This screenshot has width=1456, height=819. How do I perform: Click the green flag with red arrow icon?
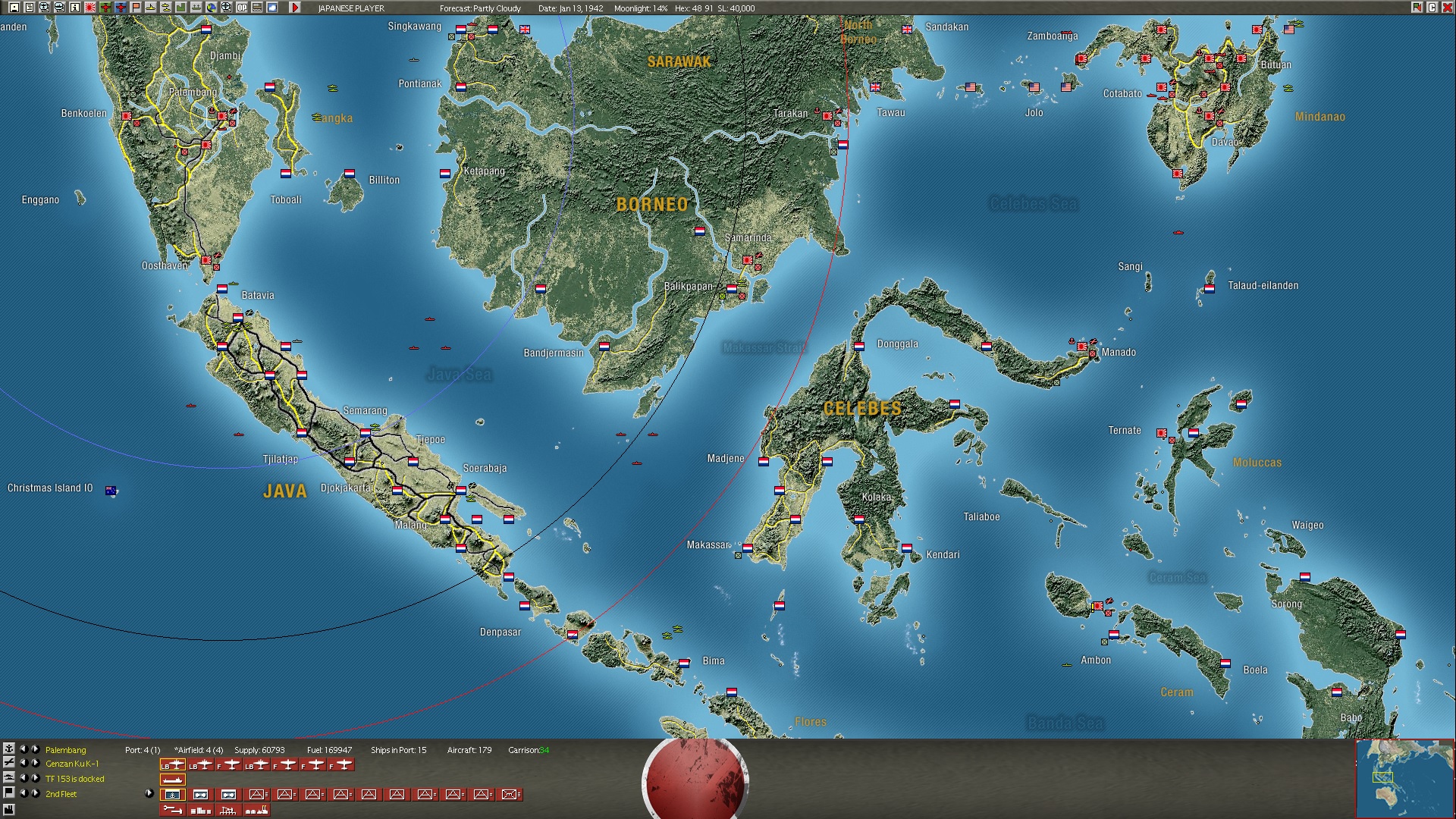pyautogui.click(x=1417, y=8)
